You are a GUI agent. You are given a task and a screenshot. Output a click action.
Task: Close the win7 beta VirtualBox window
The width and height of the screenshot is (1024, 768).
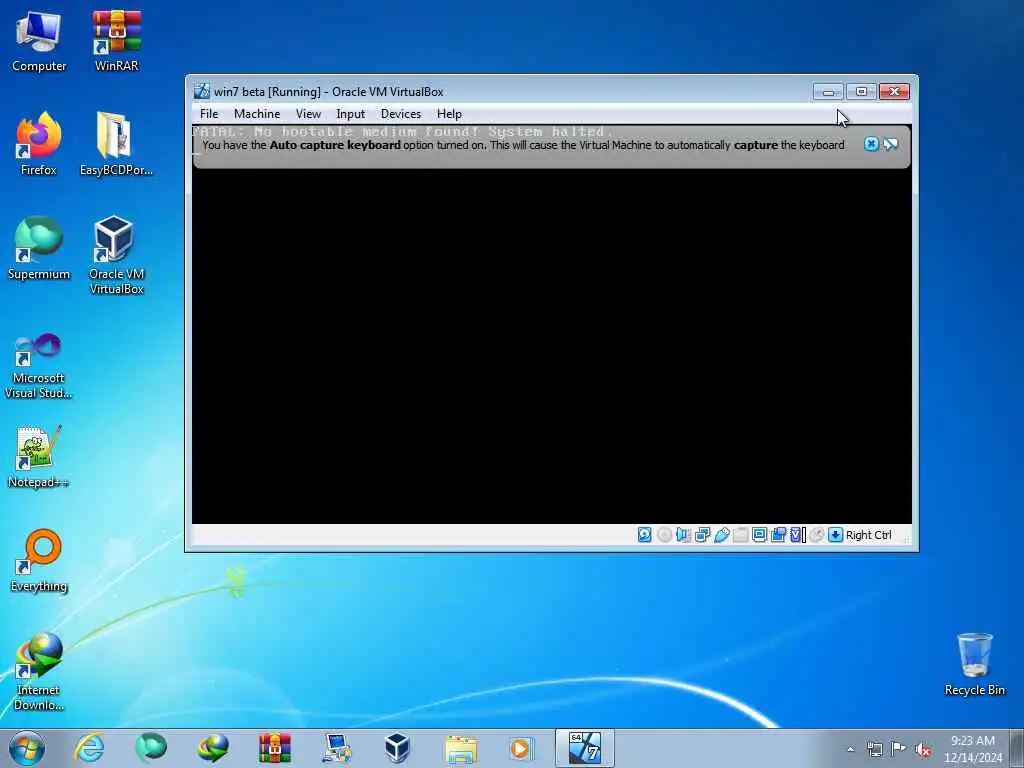[x=894, y=91]
